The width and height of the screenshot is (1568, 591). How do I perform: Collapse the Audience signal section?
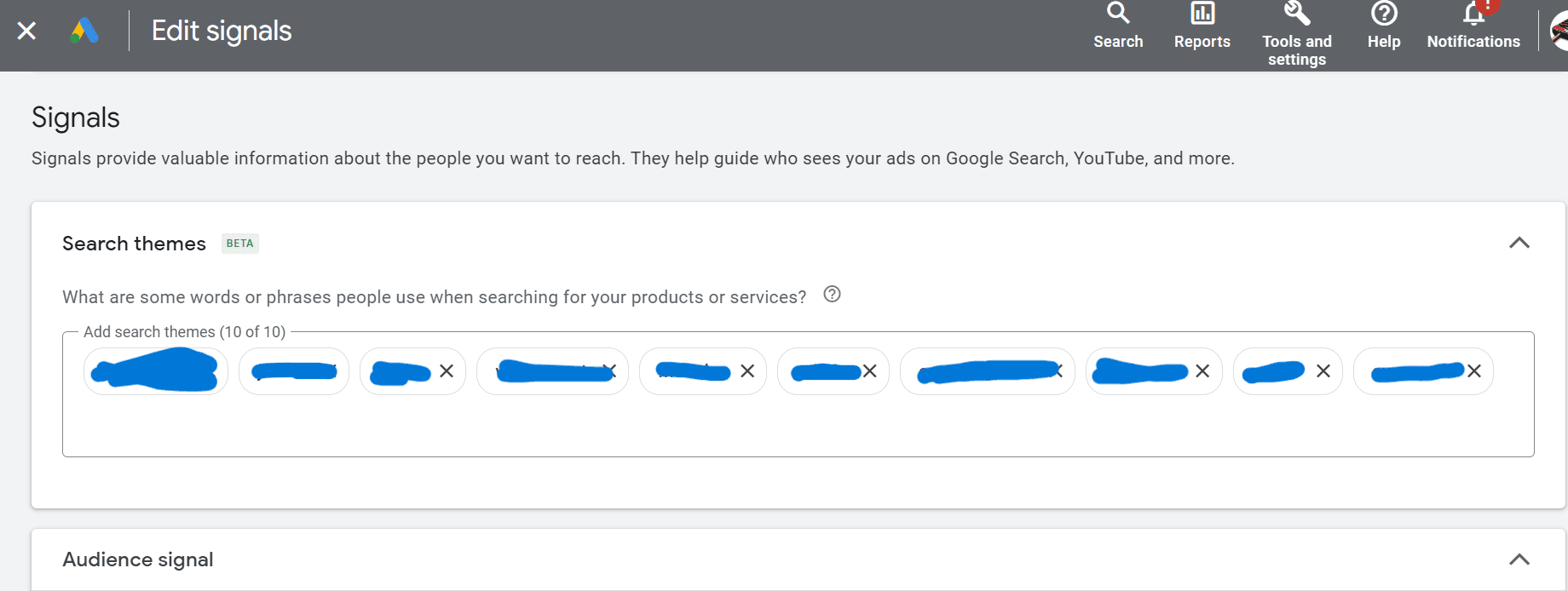pos(1519,559)
